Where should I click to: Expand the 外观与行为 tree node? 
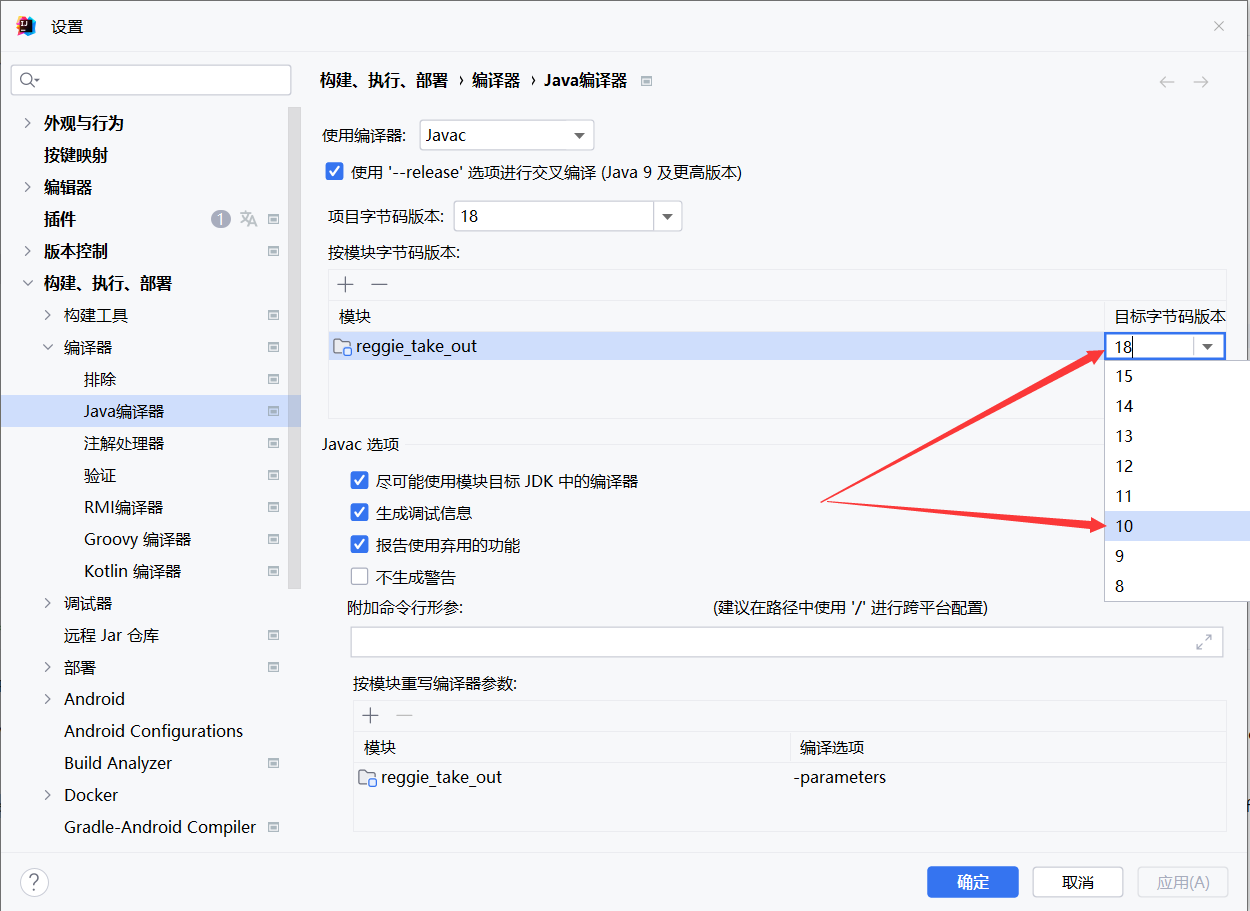coord(27,123)
